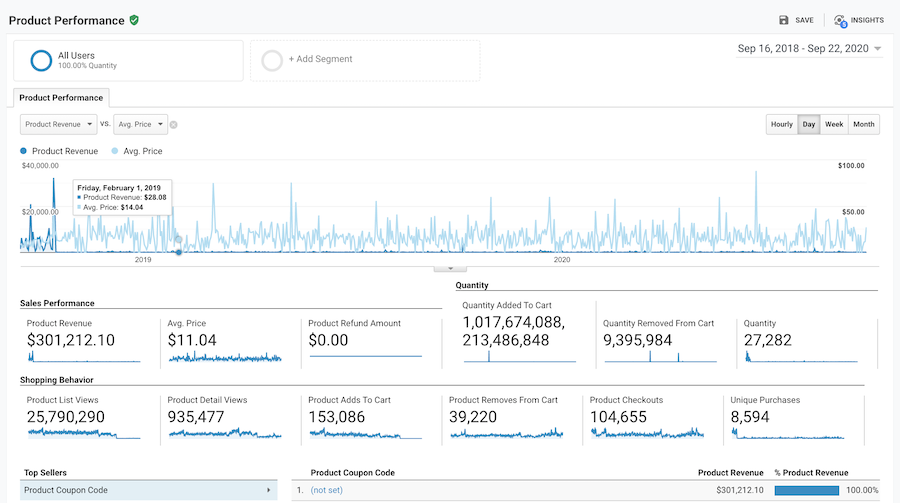The height and width of the screenshot is (503, 900).
Task: Open the Insights panel icon
Action: tap(840, 21)
